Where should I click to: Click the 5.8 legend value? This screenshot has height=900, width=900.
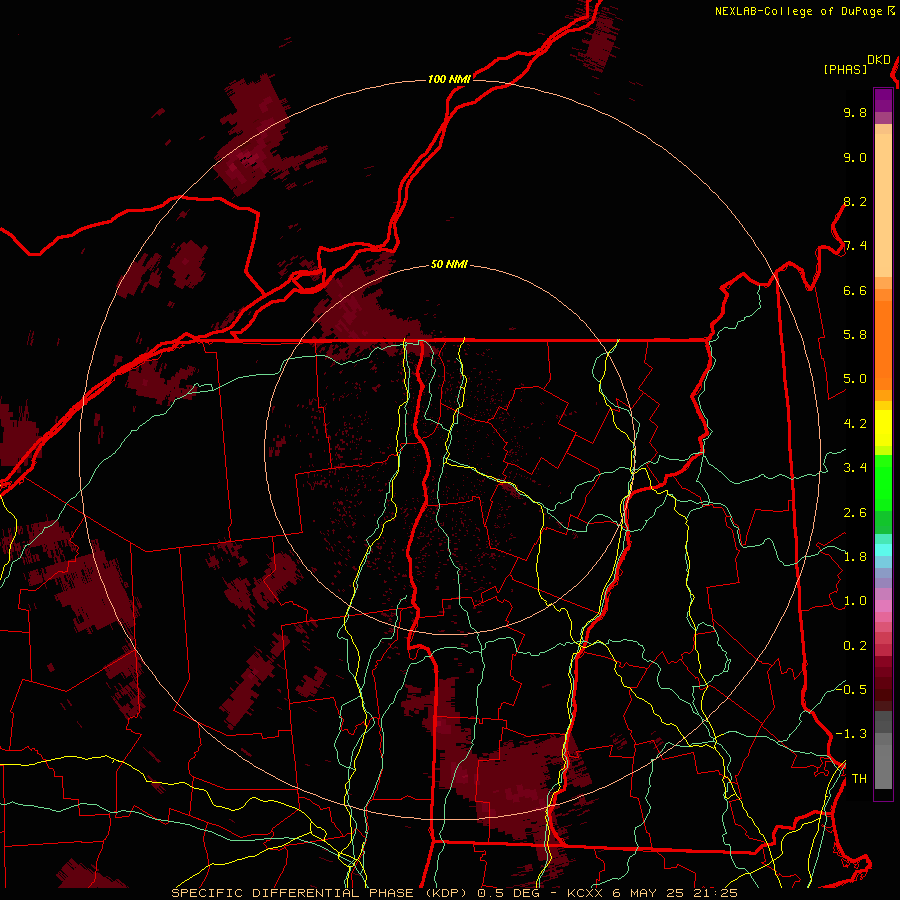855,335
